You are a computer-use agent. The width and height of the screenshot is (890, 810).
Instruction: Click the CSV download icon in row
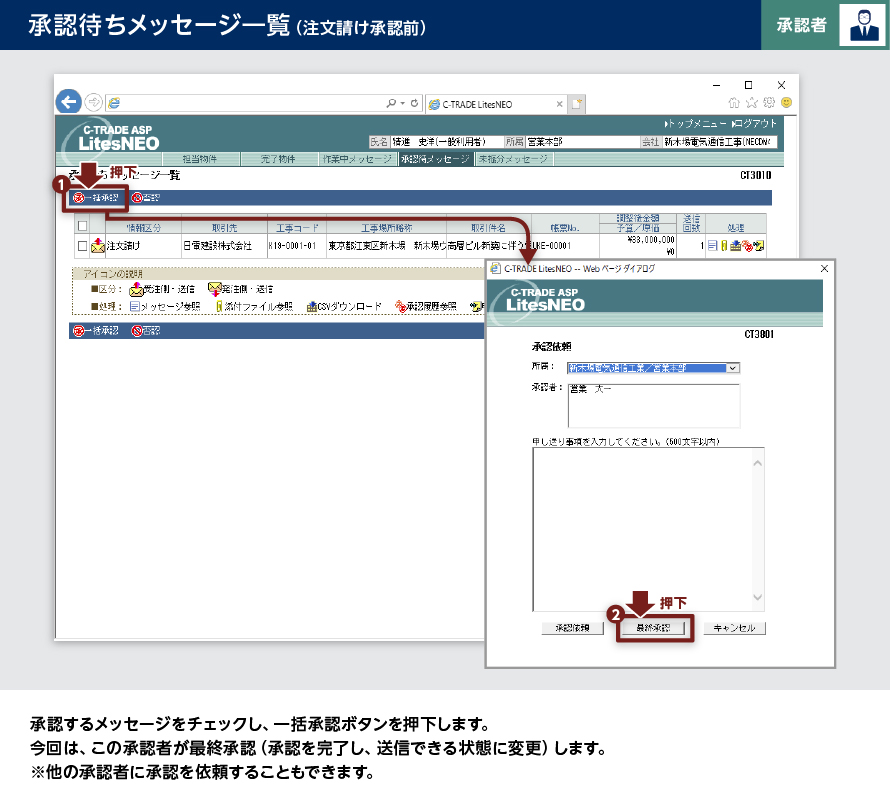point(735,245)
